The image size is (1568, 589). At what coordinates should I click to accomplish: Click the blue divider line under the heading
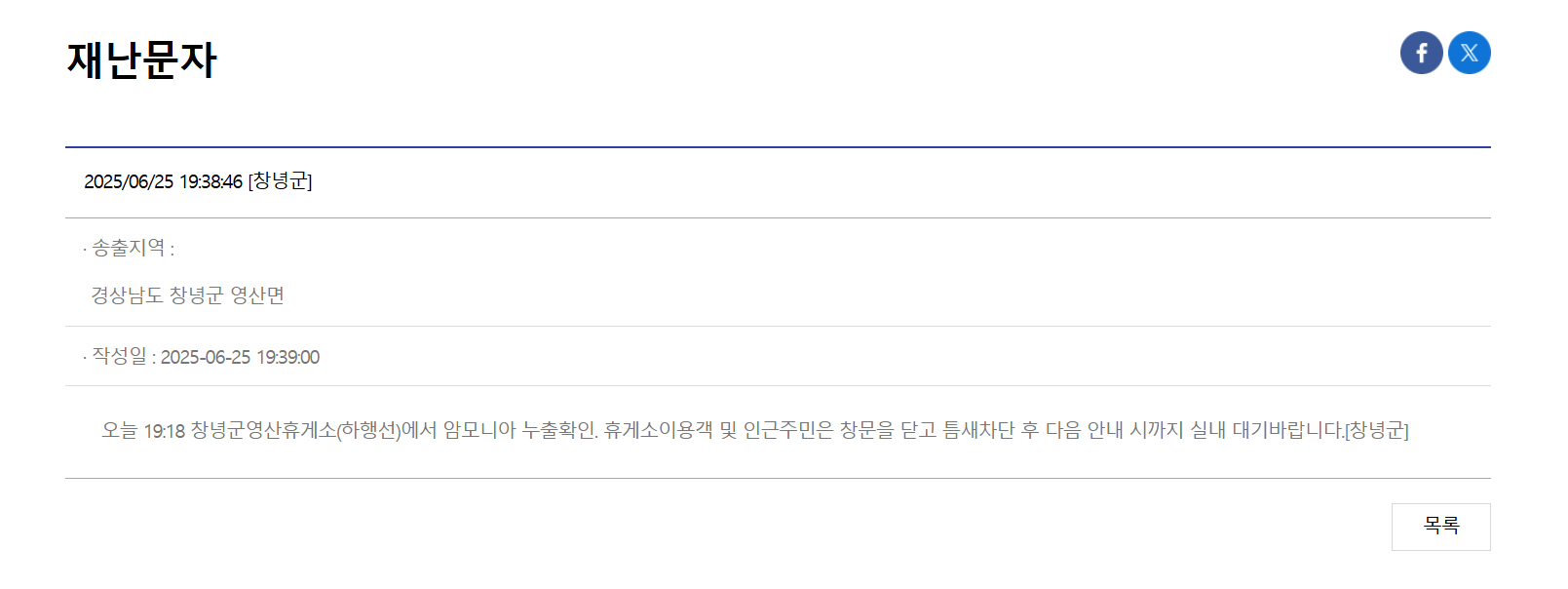778,147
